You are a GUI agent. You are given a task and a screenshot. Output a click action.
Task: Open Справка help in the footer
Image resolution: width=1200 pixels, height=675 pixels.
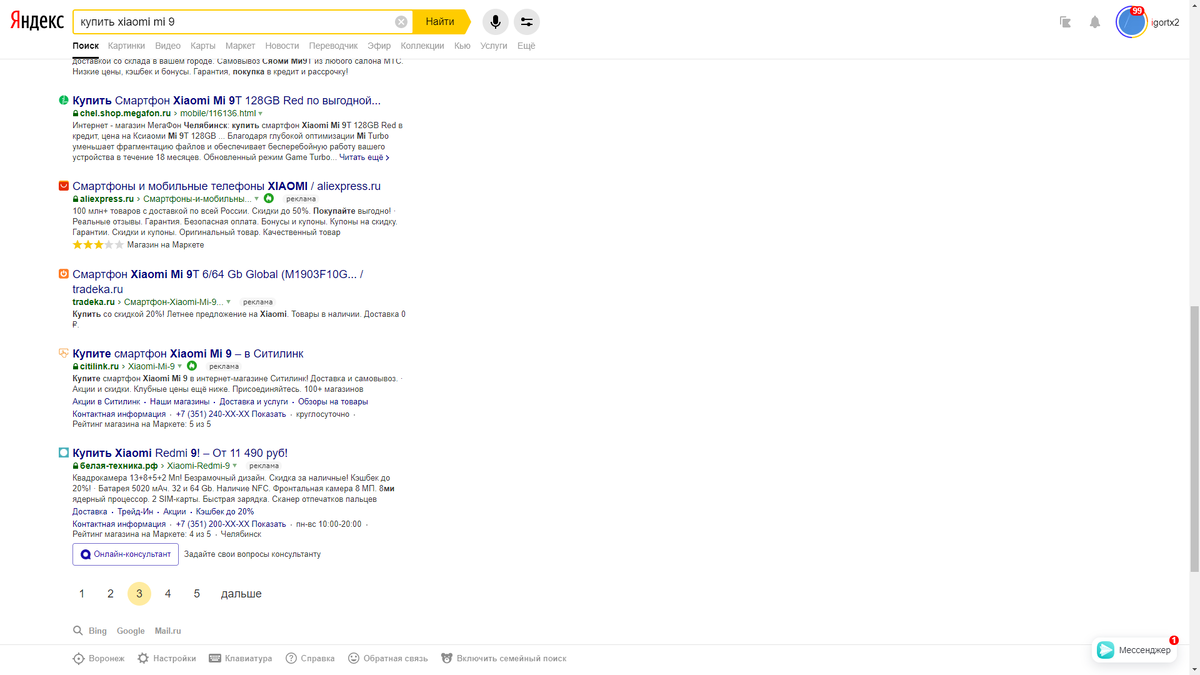click(310, 658)
